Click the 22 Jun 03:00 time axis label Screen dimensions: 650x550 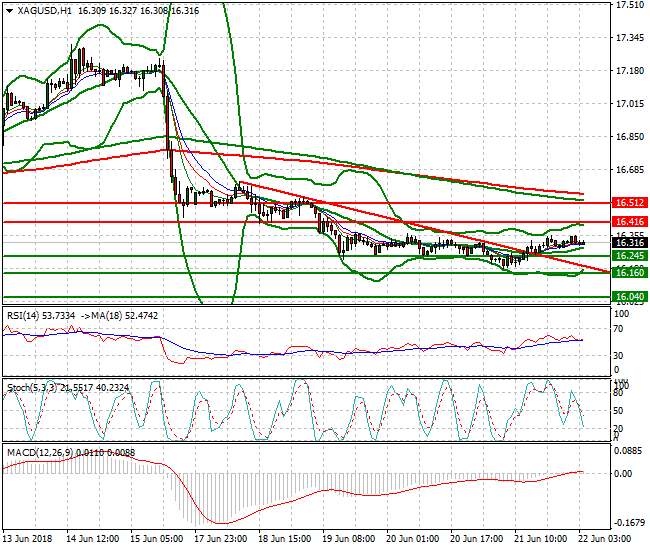605,539
